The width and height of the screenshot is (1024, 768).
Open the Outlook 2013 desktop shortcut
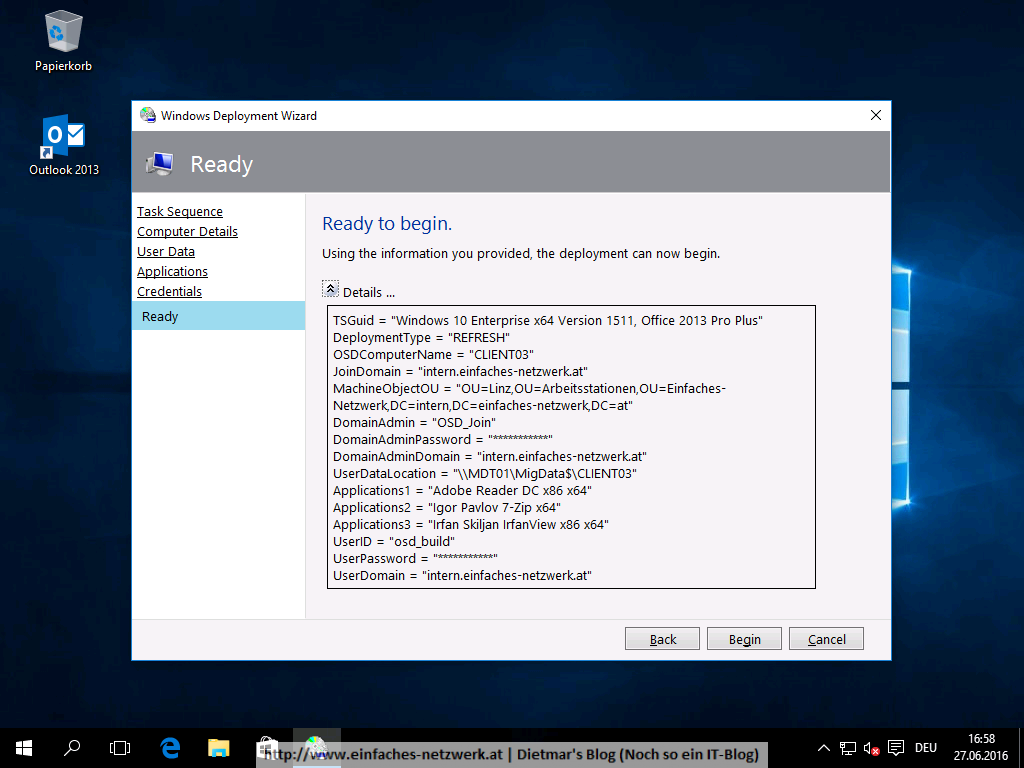63,145
